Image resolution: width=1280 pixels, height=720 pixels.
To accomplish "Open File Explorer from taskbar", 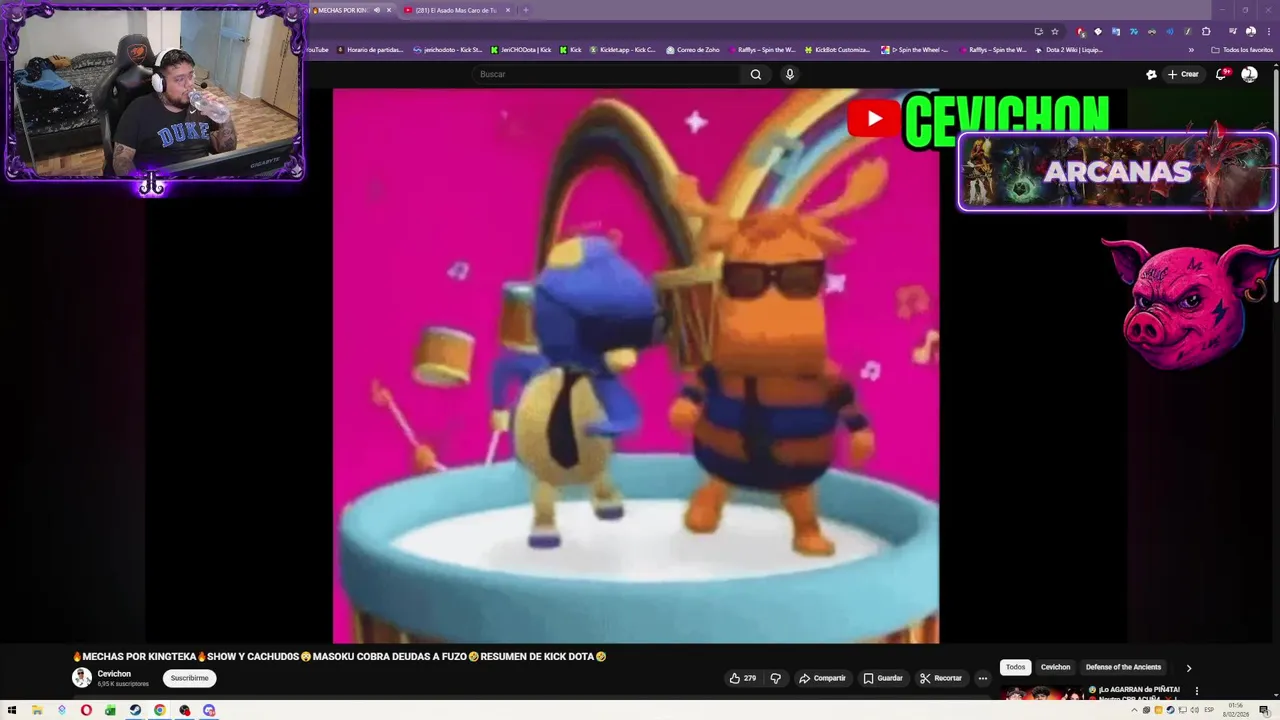I will pyautogui.click(x=37, y=710).
